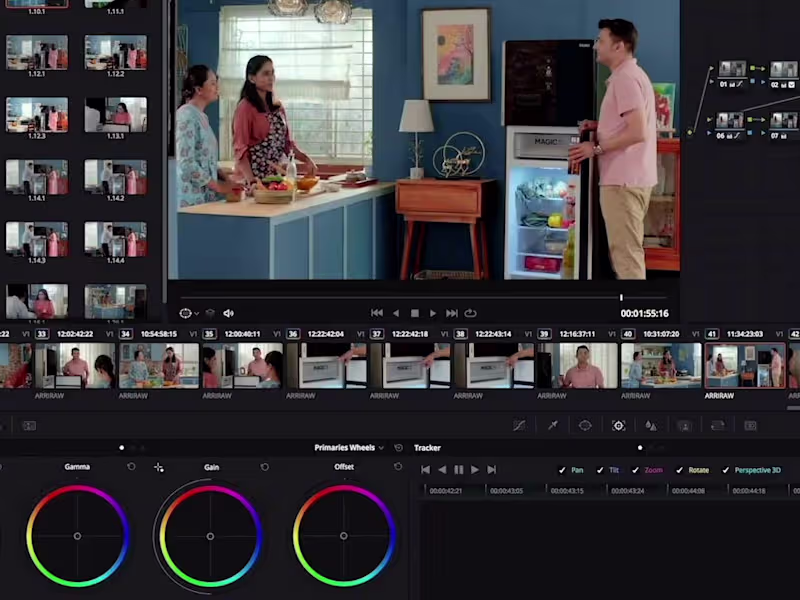Screen dimensions: 800x600
Task: Click tracker ruler timecode 00:00:43:05
Action: 507,491
